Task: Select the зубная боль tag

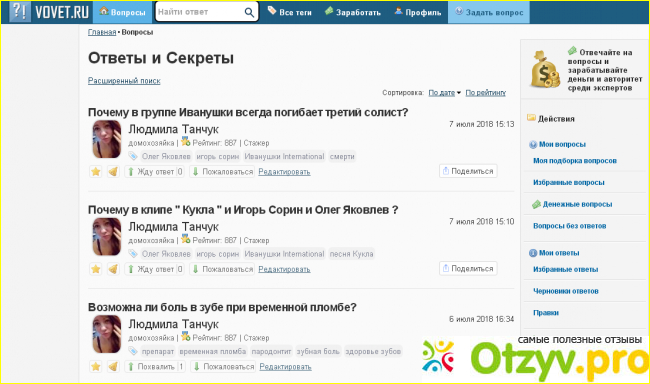Action: click(x=318, y=351)
